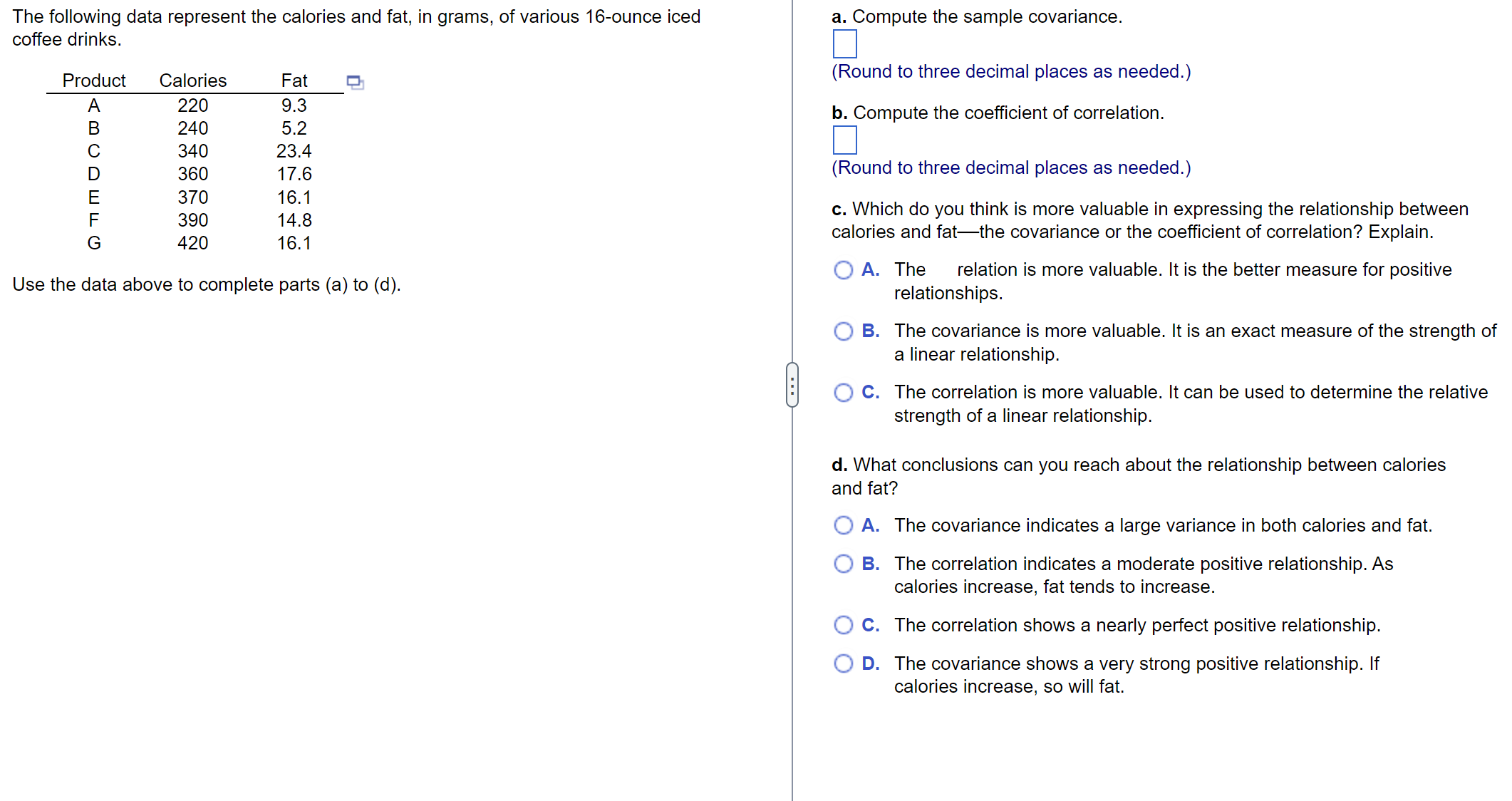Select part d option A large variance

[x=843, y=526]
